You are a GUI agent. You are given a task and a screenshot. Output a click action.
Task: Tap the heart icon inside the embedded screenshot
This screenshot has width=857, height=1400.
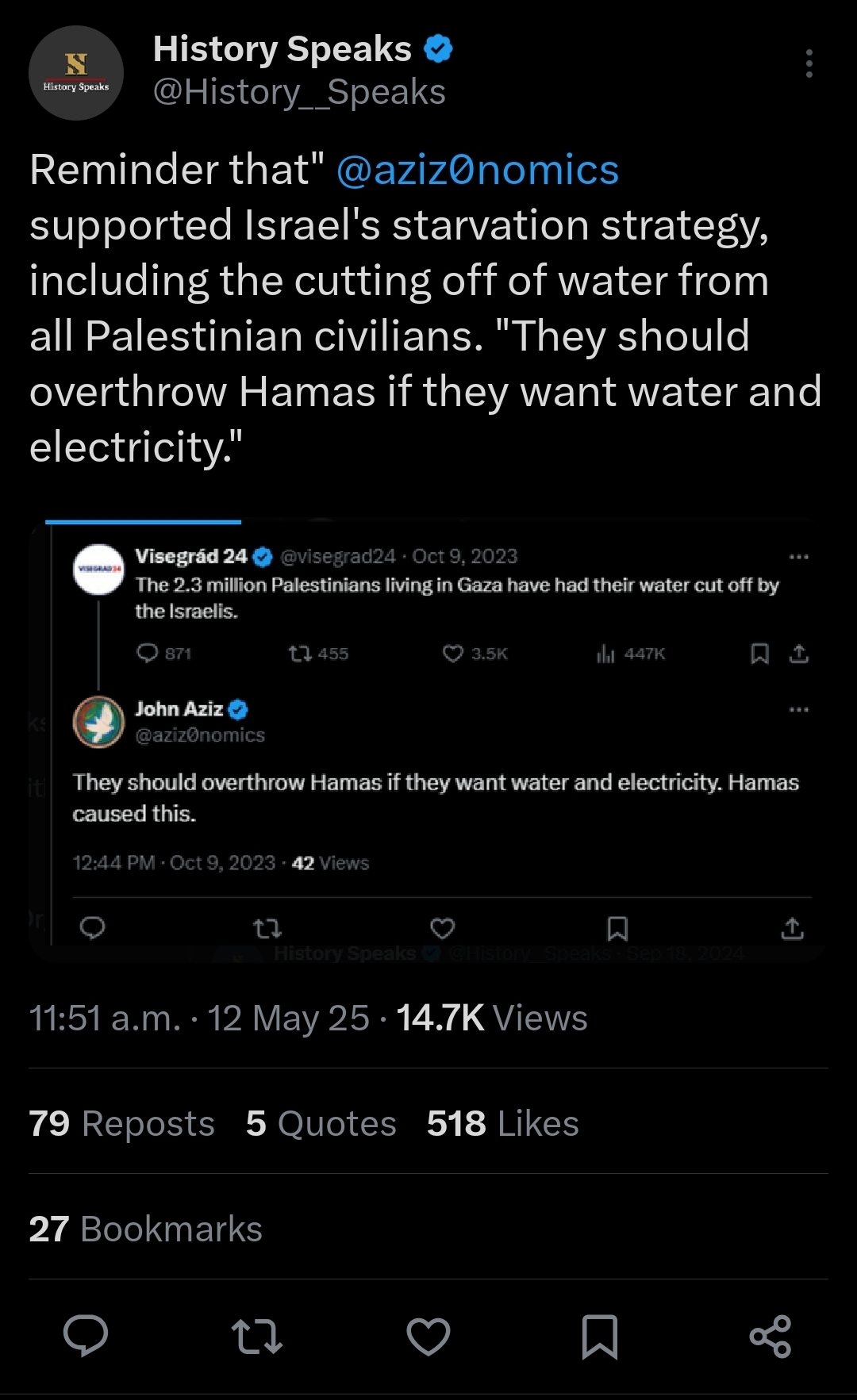coord(442,928)
